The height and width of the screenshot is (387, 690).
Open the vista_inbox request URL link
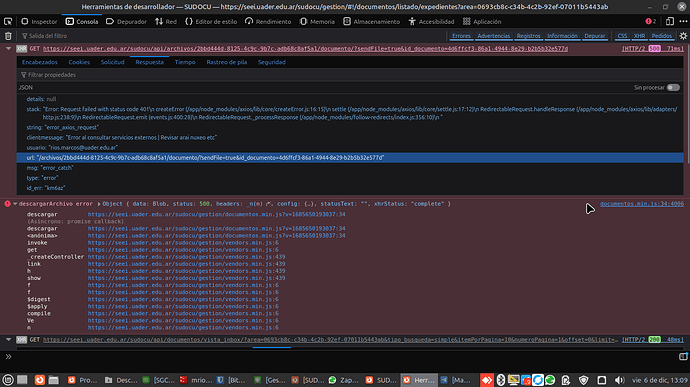[330, 340]
